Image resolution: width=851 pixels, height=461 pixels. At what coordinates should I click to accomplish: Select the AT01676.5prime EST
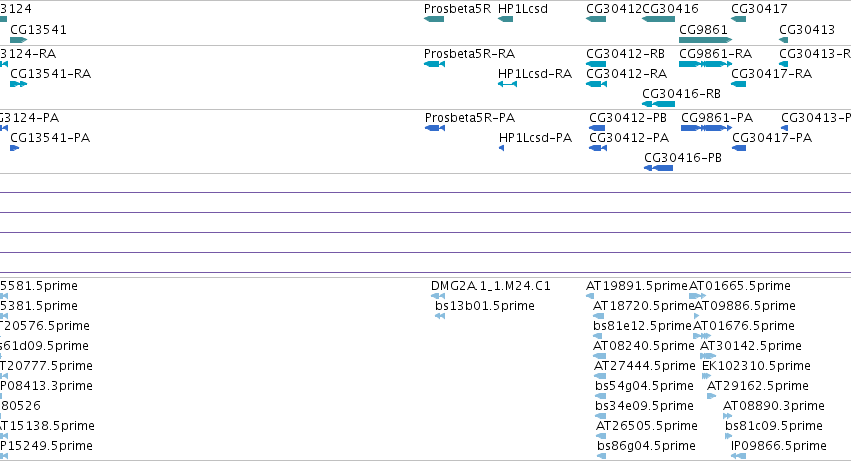click(x=702, y=336)
